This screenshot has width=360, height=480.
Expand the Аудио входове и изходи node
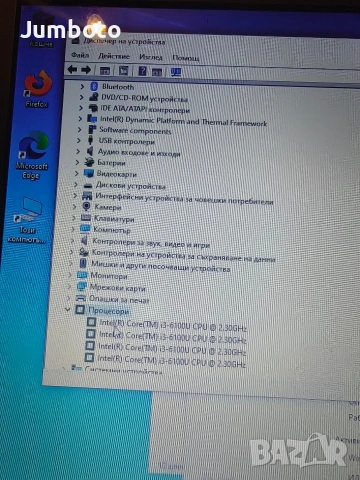[x=78, y=151]
